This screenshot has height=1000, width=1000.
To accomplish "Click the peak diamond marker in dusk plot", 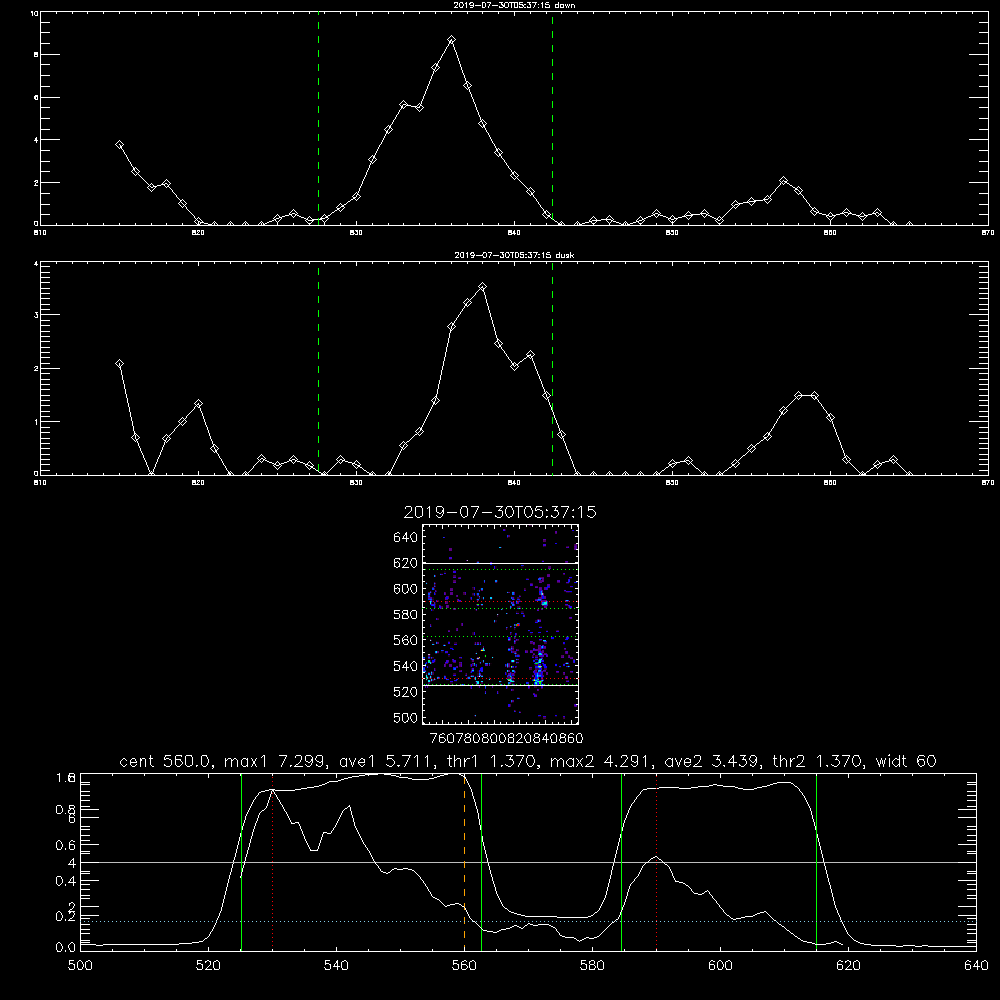I will coord(483,287).
